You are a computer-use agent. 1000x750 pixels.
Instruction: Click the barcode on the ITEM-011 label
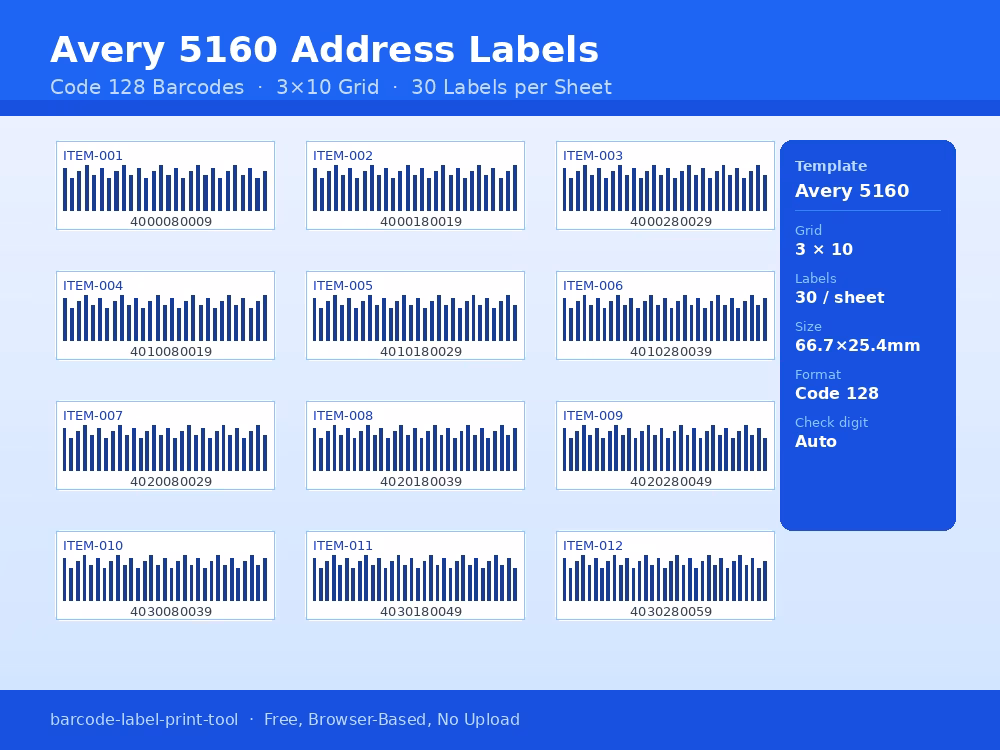(x=415, y=578)
